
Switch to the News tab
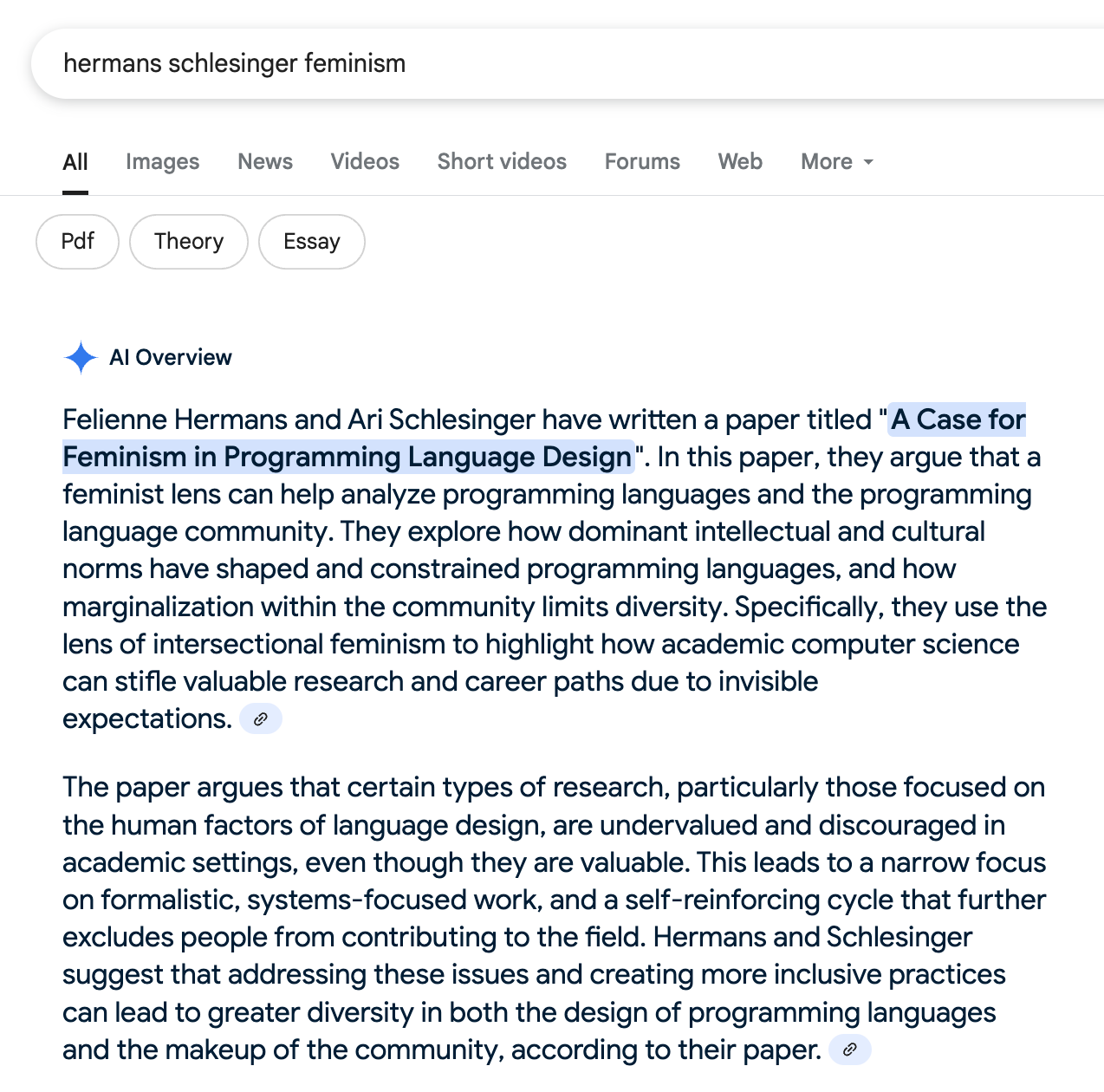(x=265, y=162)
